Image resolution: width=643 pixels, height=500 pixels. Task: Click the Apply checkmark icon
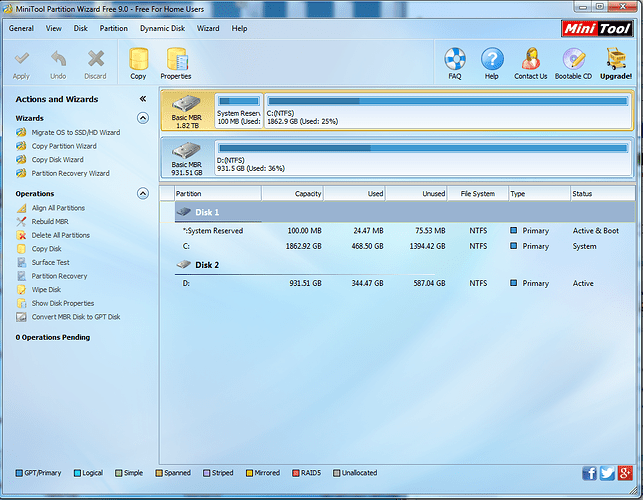21,59
